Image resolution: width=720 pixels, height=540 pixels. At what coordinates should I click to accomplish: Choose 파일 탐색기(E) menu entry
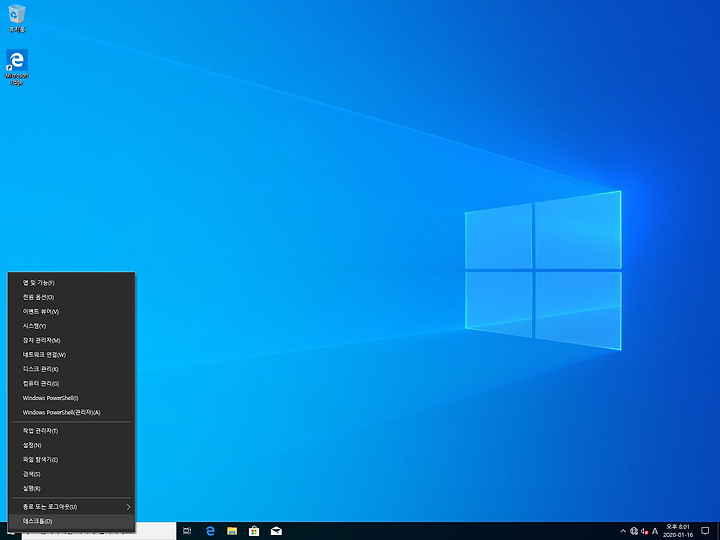pyautogui.click(x=72, y=460)
